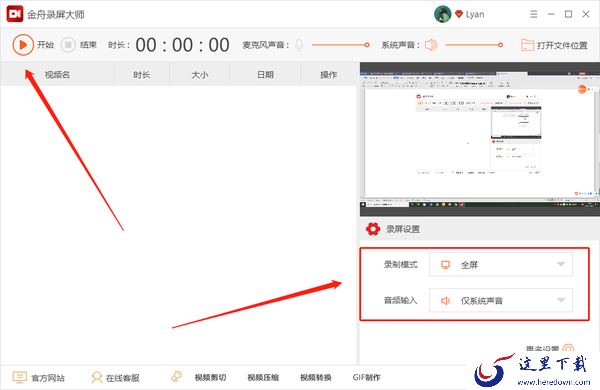Adjust the 系统声音 volume slider

click(474, 45)
